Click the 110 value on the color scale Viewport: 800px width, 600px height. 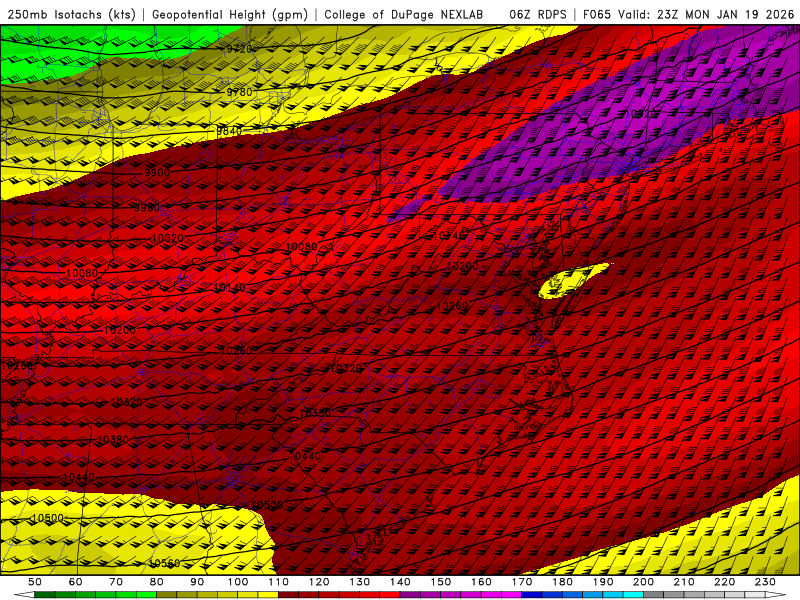279,582
